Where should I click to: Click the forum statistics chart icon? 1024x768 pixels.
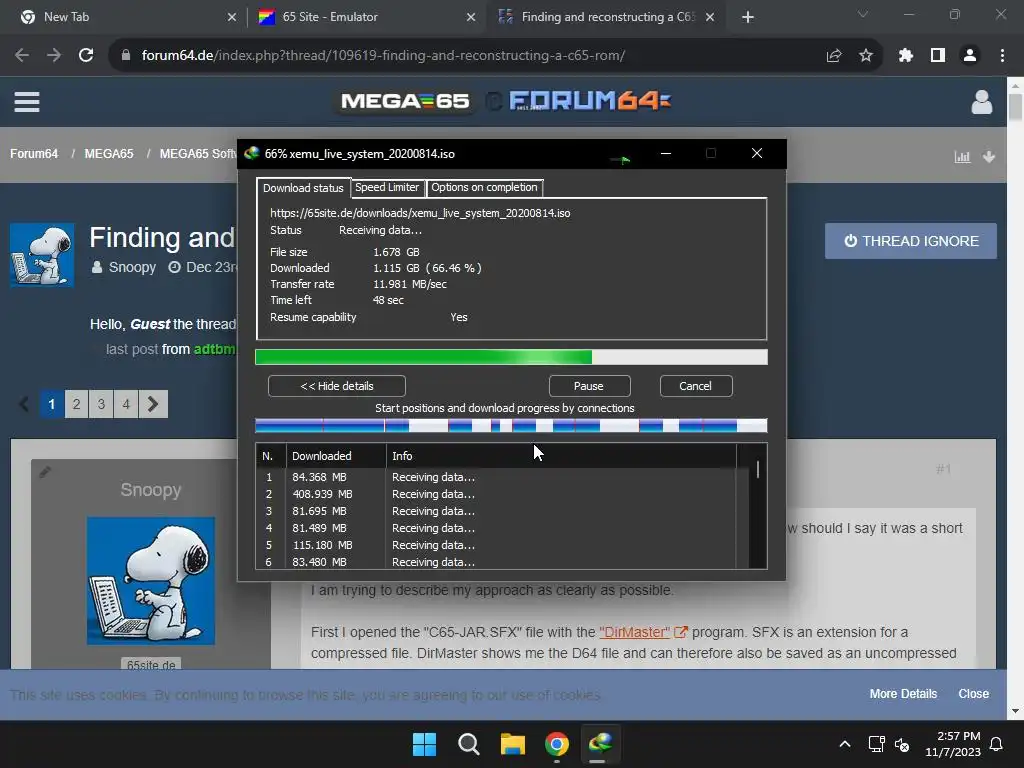[x=962, y=157]
